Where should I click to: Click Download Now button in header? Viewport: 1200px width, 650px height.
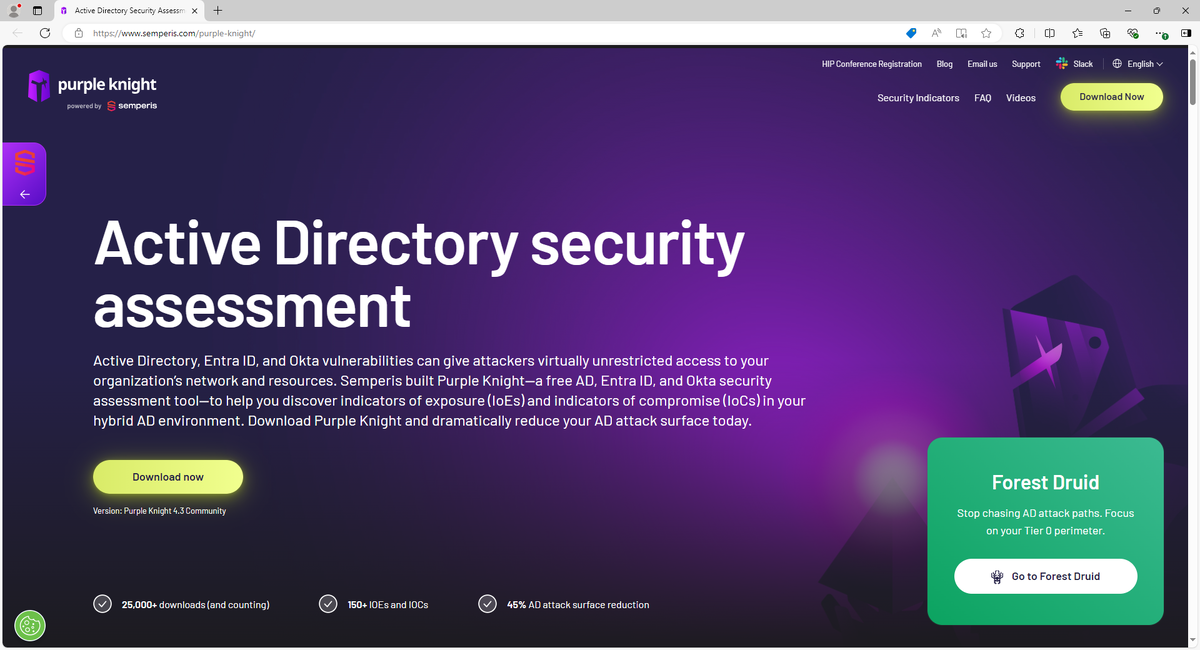tap(1111, 97)
